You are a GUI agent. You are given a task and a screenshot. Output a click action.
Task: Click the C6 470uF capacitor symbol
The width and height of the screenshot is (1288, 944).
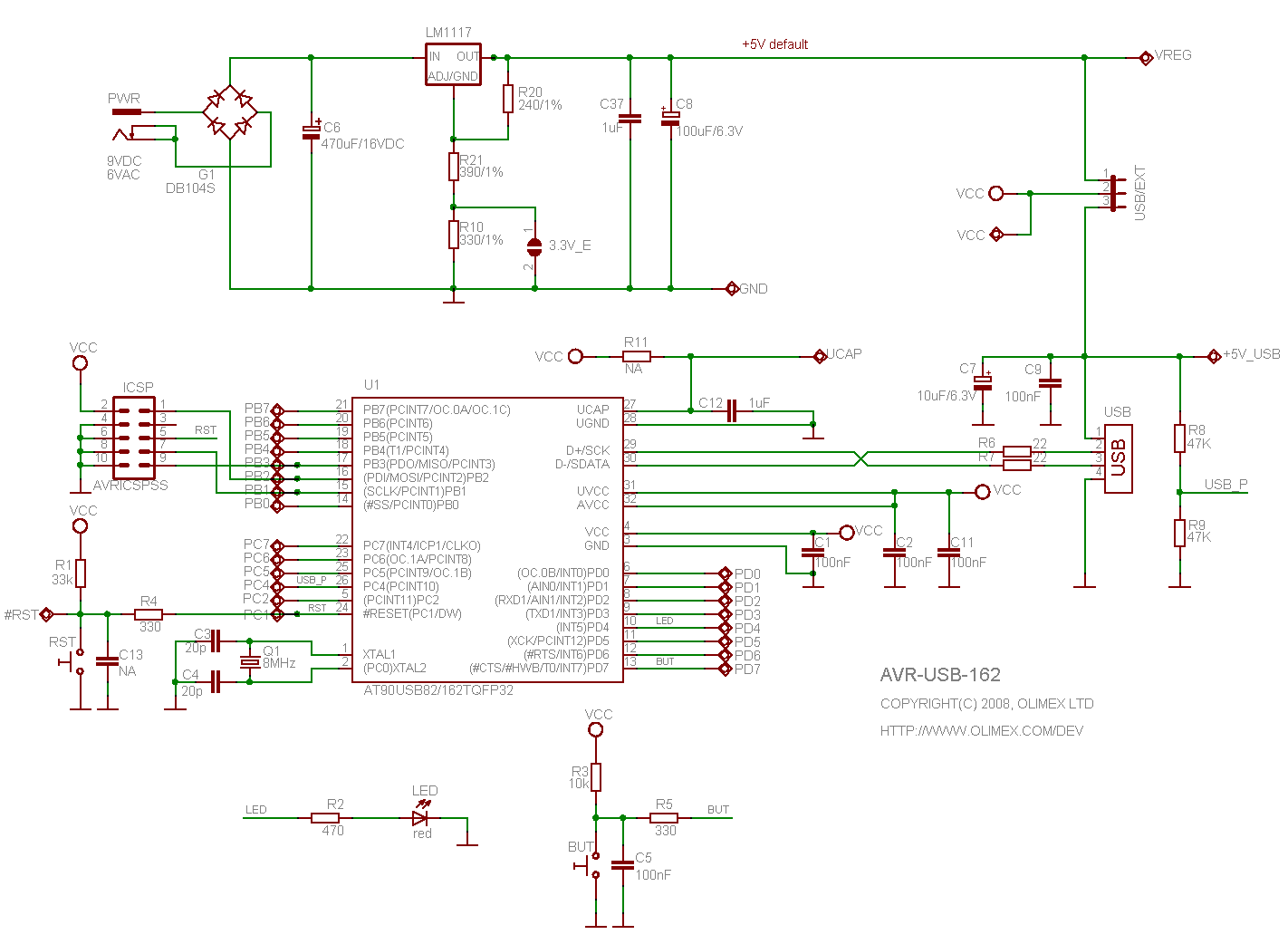pyautogui.click(x=311, y=131)
